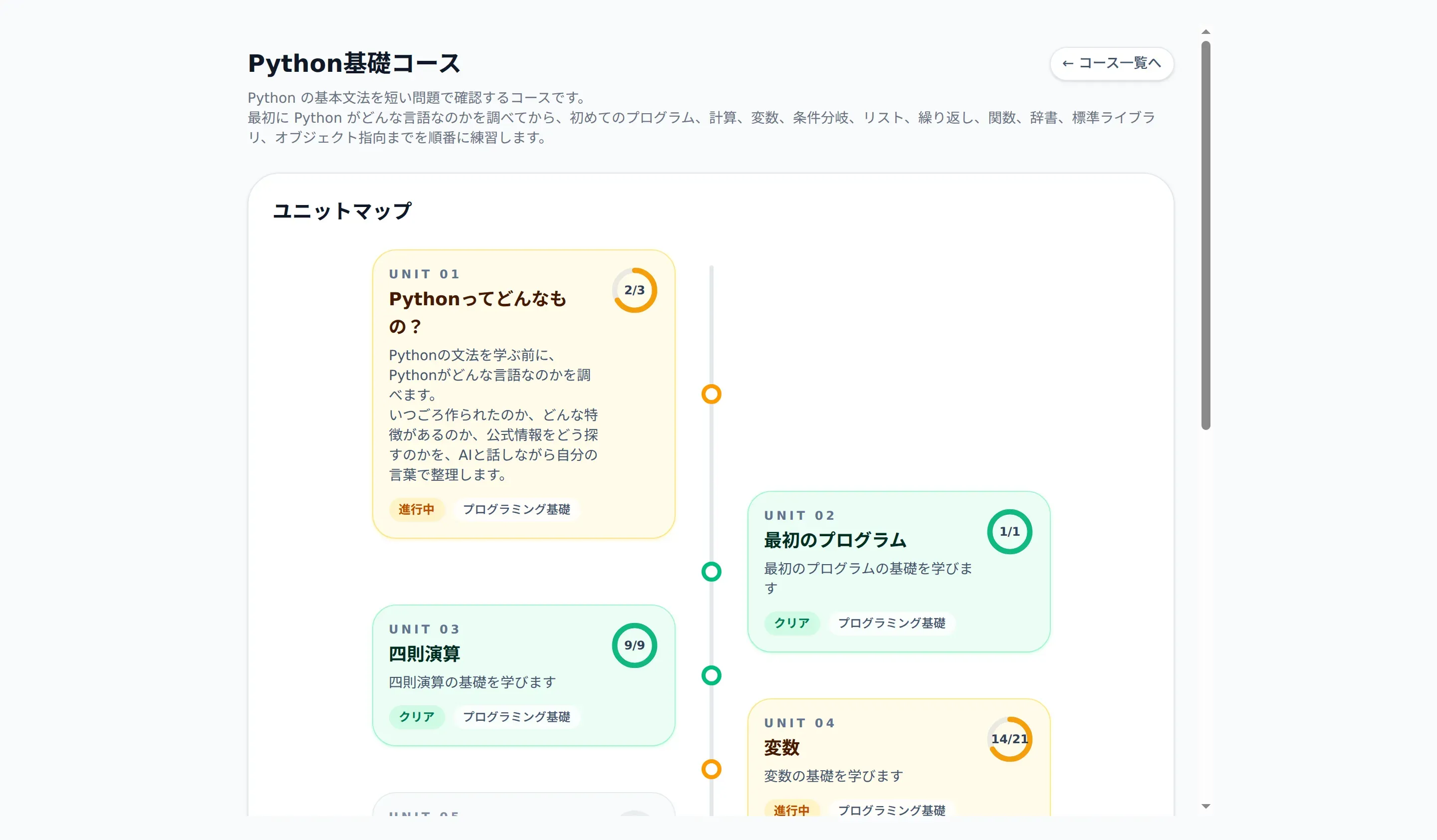Click the UNIT 01 description starting Pythonの文法を学ぶ前に
The width and height of the screenshot is (1437, 840).
click(493, 415)
